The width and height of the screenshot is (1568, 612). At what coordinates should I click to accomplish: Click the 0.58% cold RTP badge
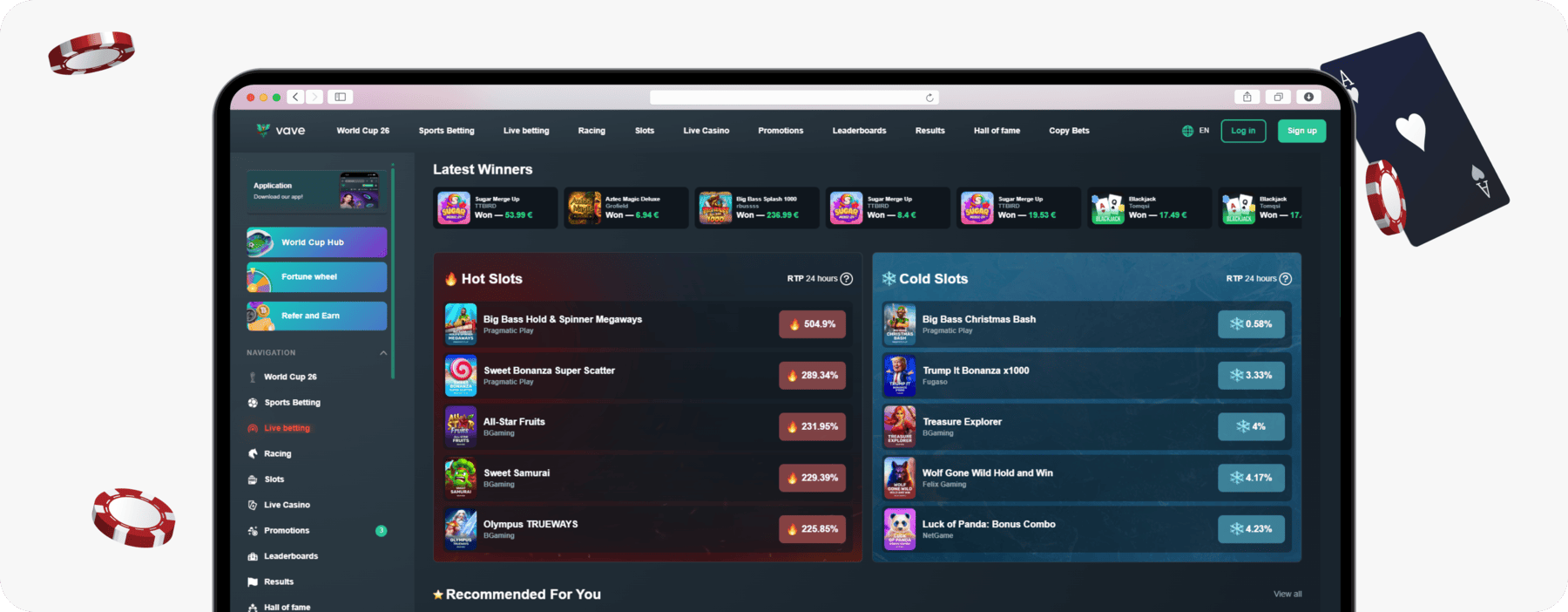[1251, 324]
